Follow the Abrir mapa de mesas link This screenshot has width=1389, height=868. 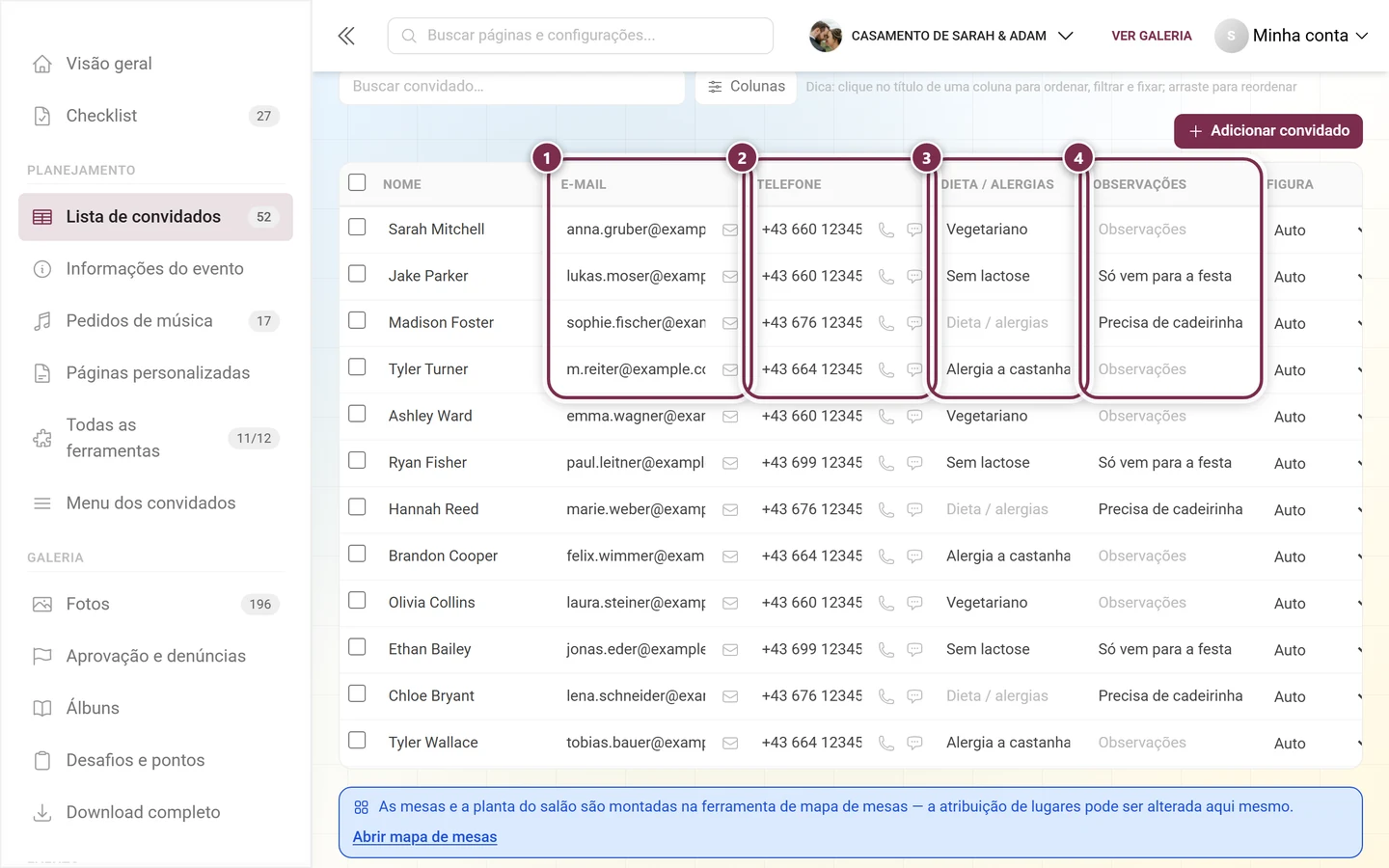[x=424, y=837]
